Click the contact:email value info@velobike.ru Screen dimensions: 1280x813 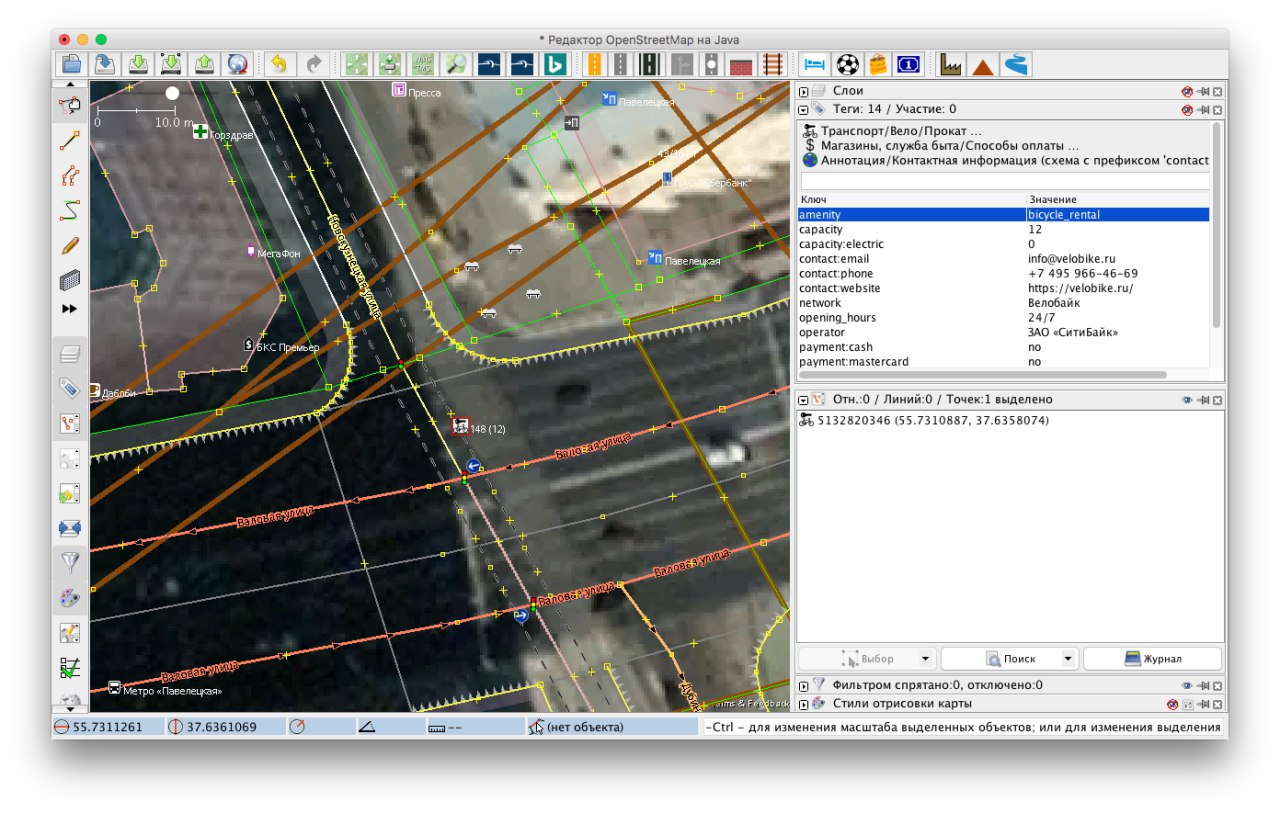[1071, 259]
